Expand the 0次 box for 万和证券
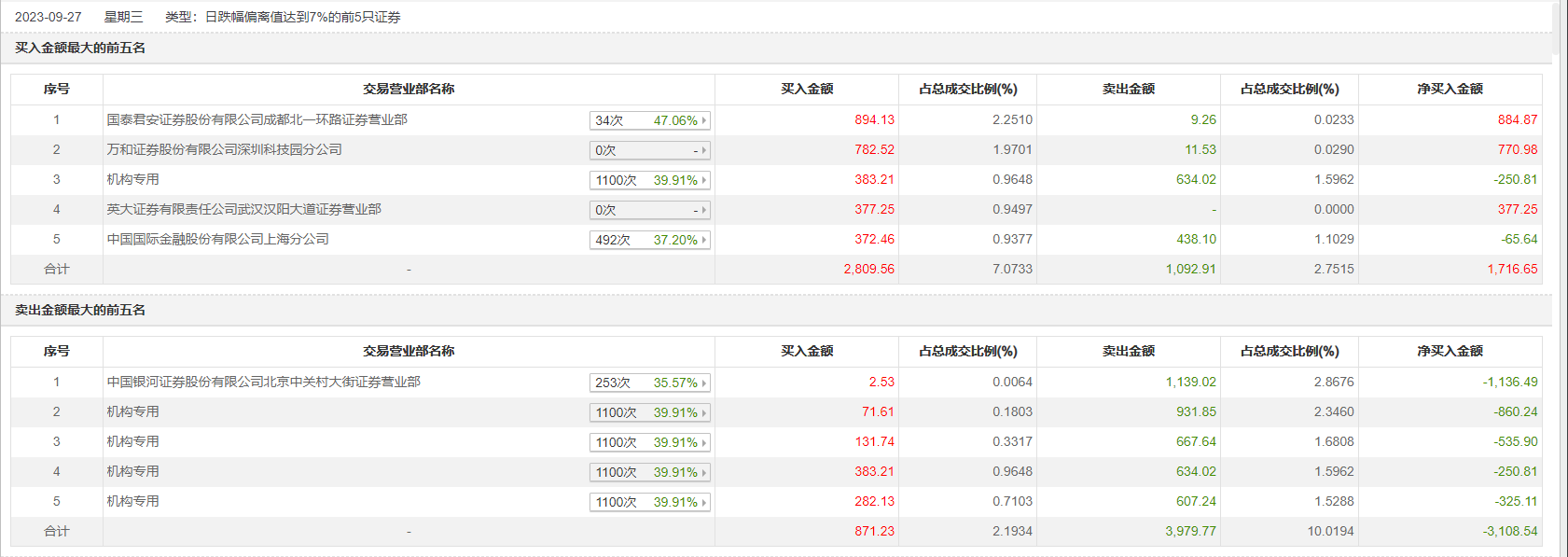This screenshot has width=1568, height=557. (x=649, y=150)
